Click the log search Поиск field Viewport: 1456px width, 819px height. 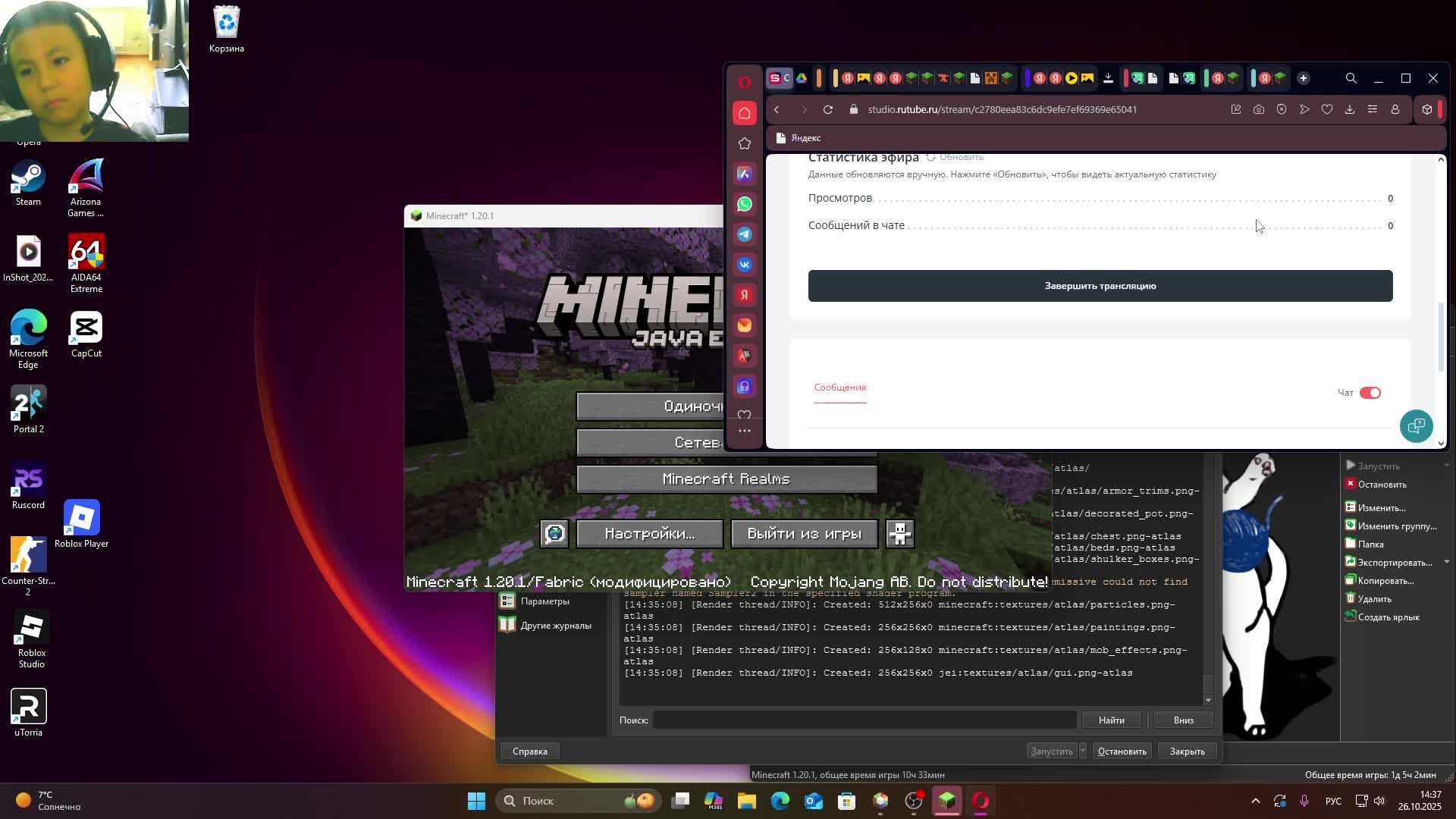pyautogui.click(x=864, y=720)
